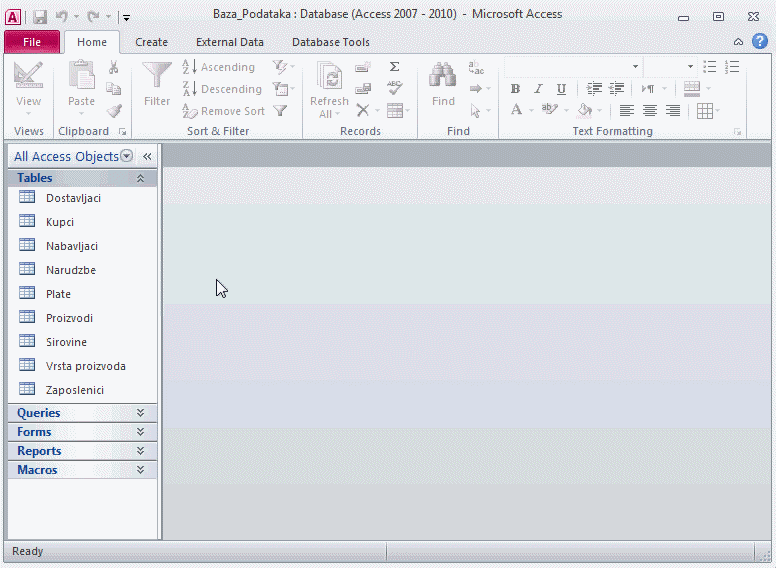Viewport: 776px width, 568px height.
Task: Open Microsoft Access Help
Action: tap(760, 41)
